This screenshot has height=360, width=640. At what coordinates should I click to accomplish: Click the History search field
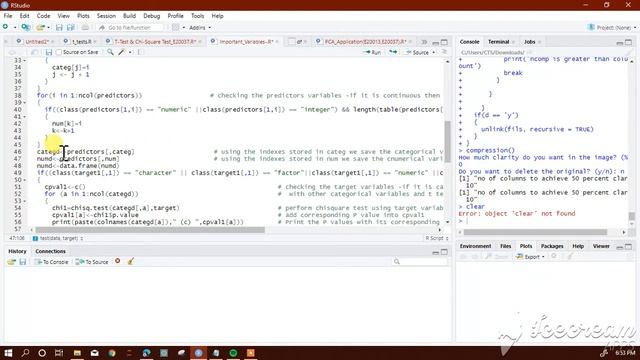[x=420, y=262]
